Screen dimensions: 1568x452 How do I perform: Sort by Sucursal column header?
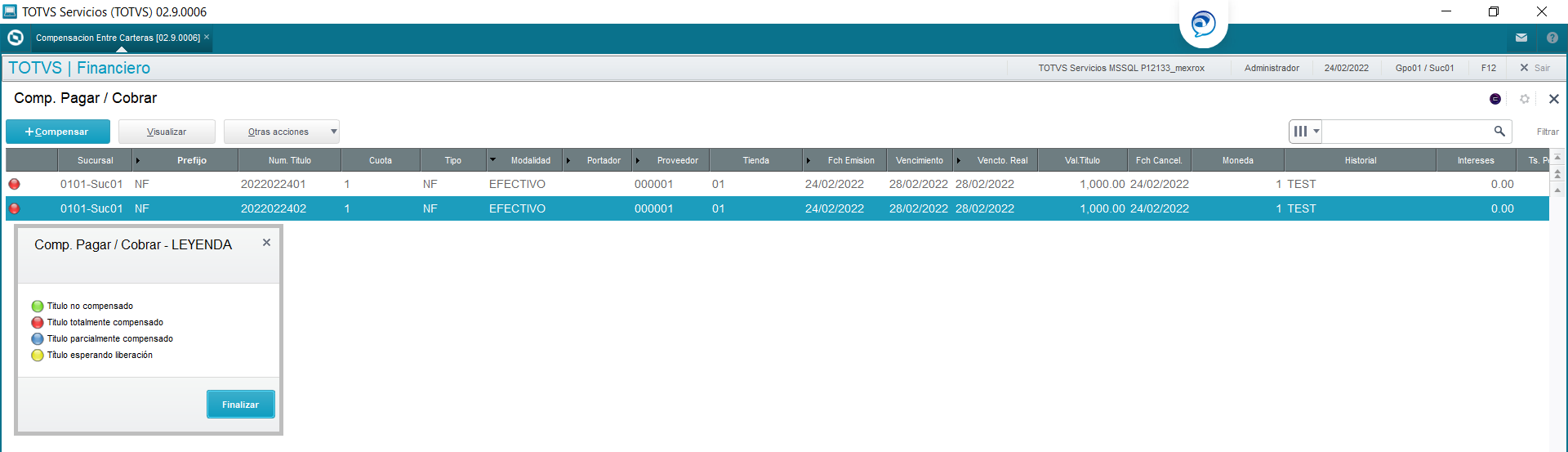[x=96, y=160]
